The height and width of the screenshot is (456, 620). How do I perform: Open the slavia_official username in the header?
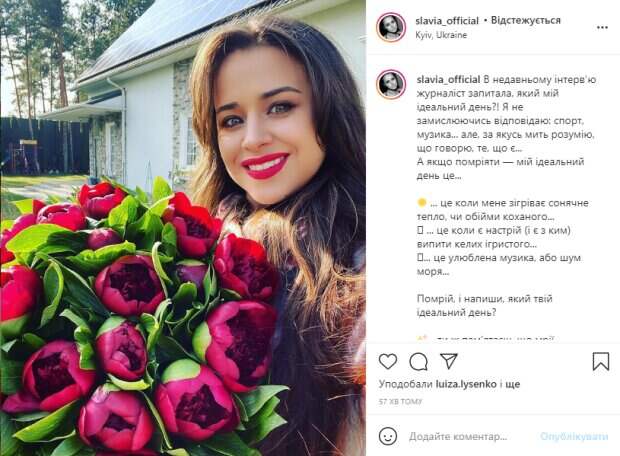447,21
